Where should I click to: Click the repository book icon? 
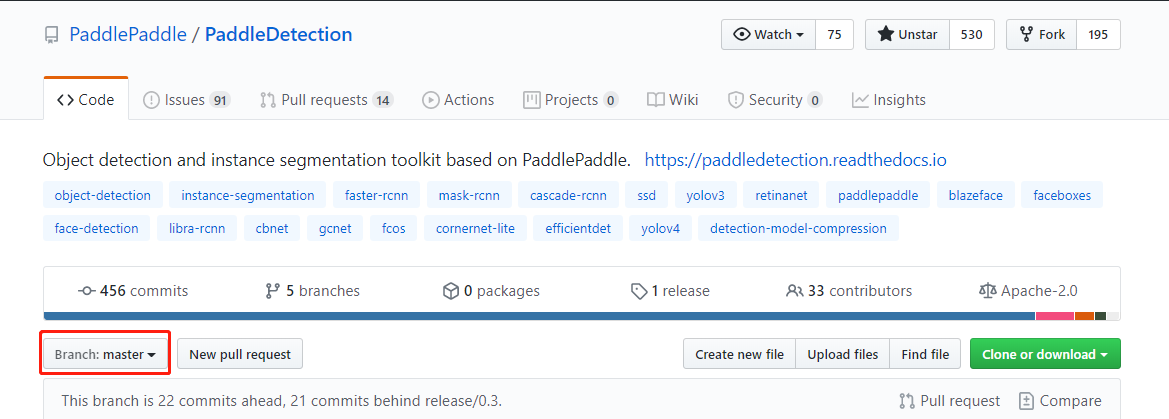[x=51, y=35]
